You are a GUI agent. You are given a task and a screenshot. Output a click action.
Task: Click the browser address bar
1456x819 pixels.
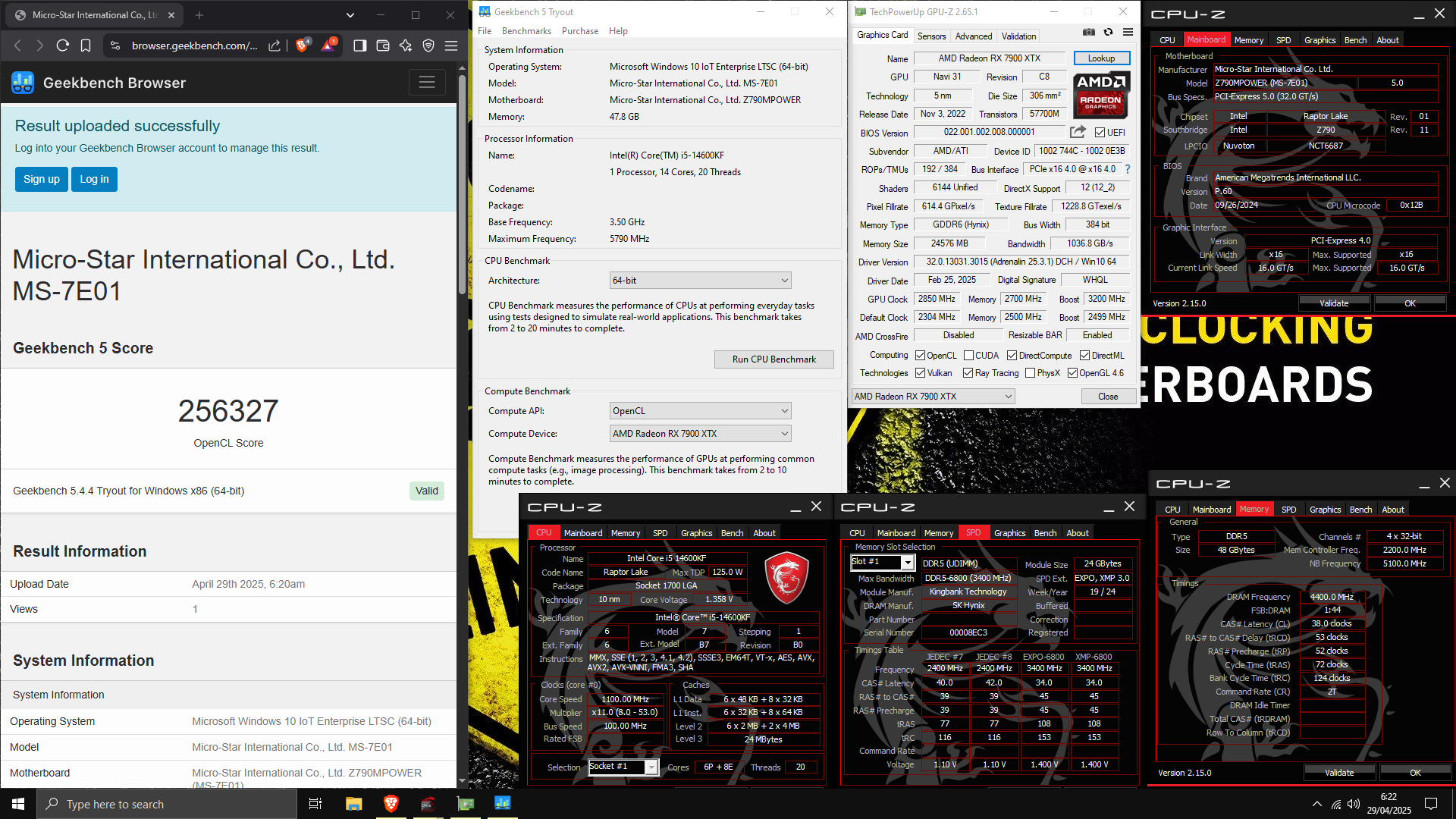point(194,45)
